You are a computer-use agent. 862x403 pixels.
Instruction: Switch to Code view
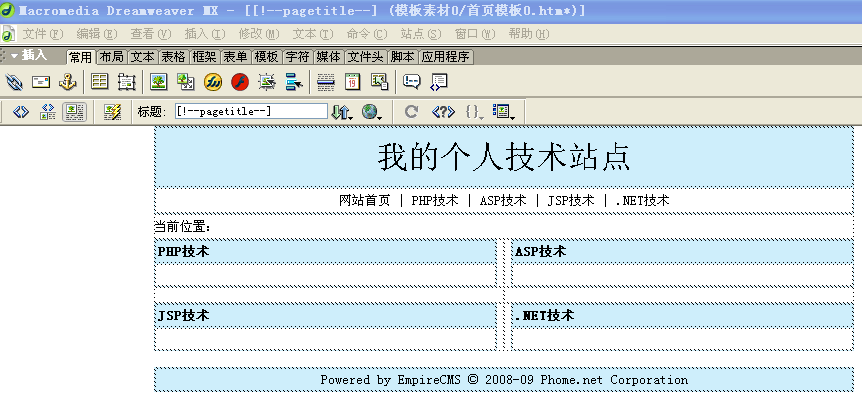(21, 112)
